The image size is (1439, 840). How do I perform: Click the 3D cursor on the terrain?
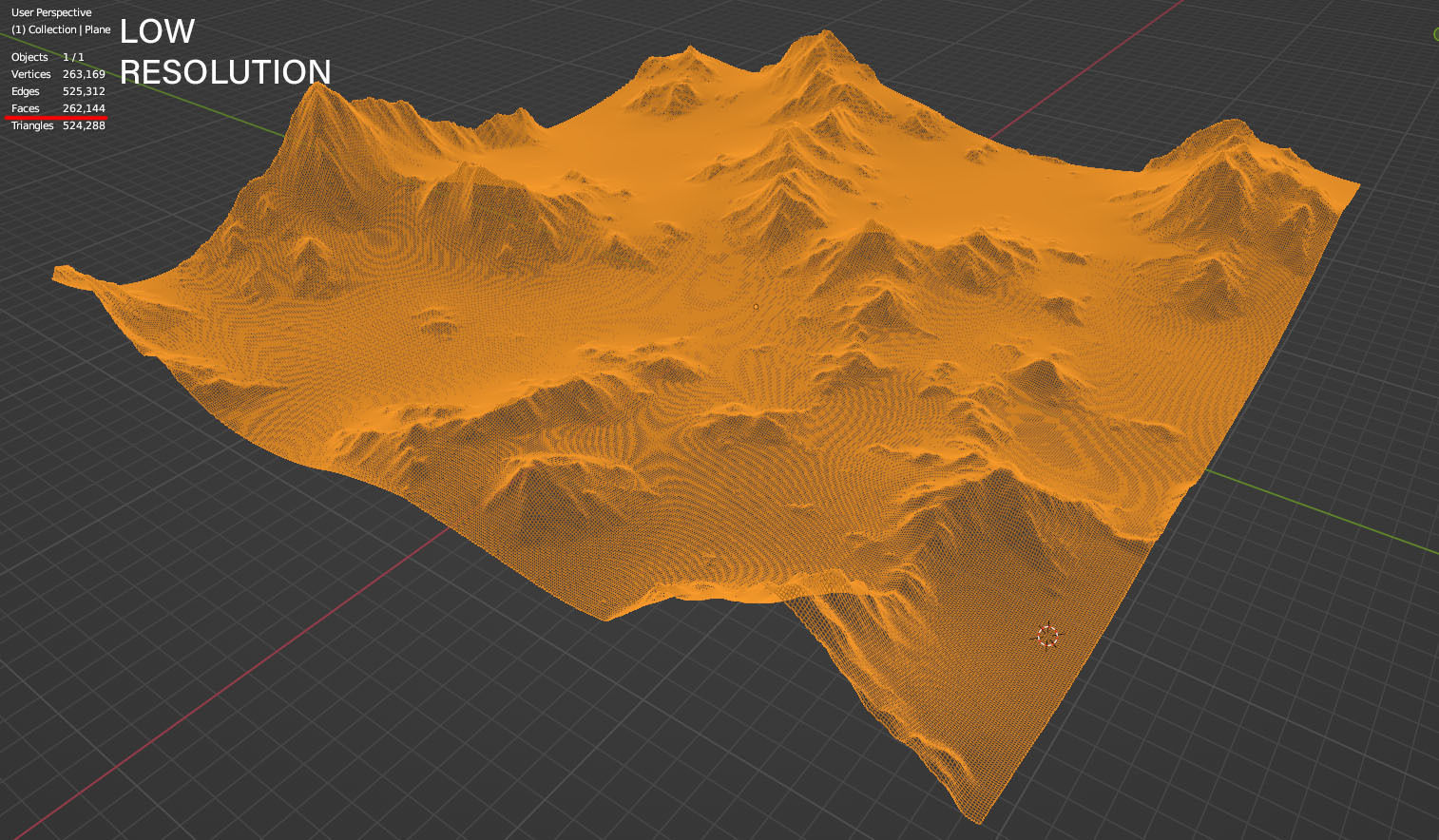(x=1047, y=637)
